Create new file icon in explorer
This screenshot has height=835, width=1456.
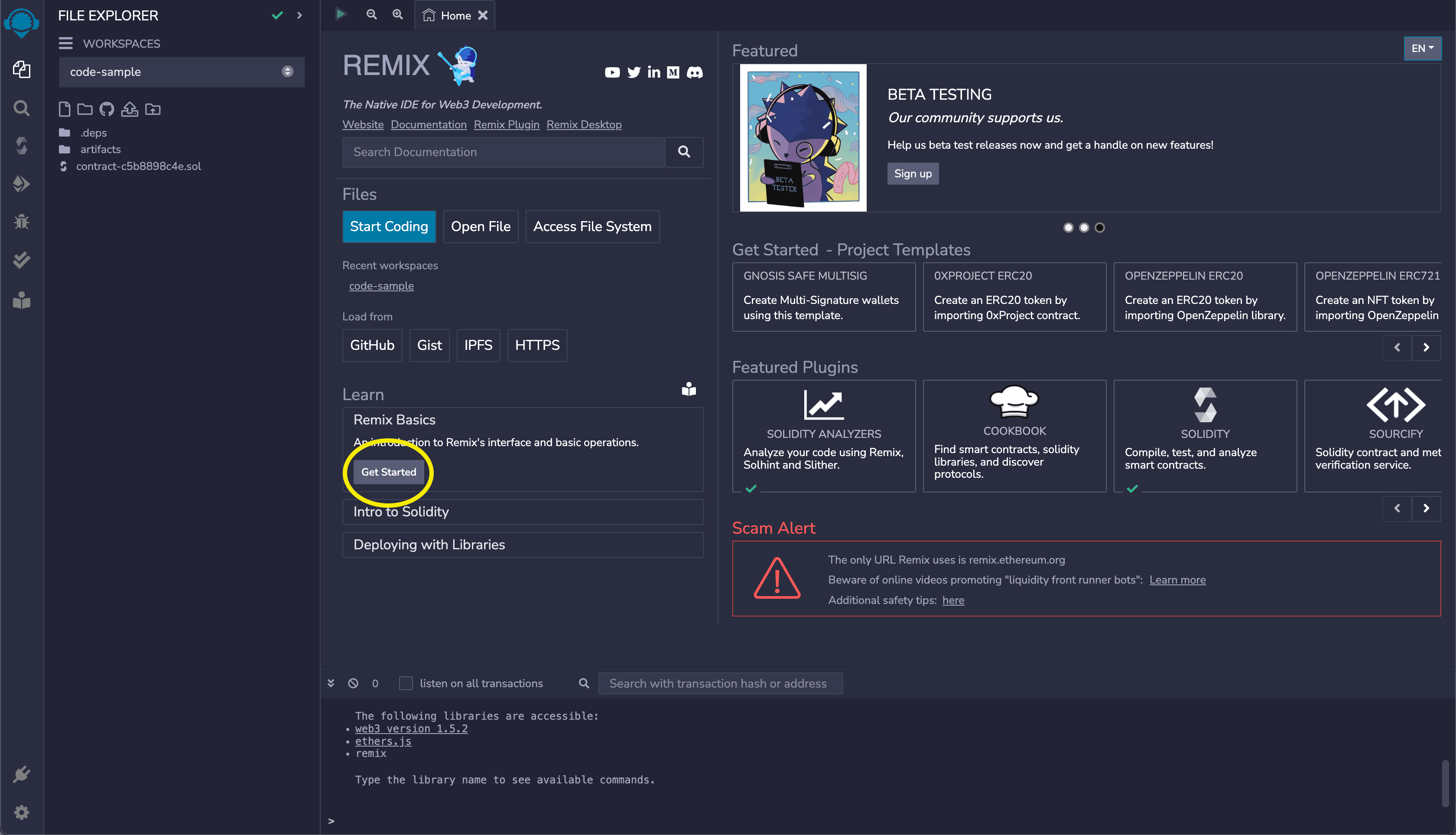coord(64,109)
